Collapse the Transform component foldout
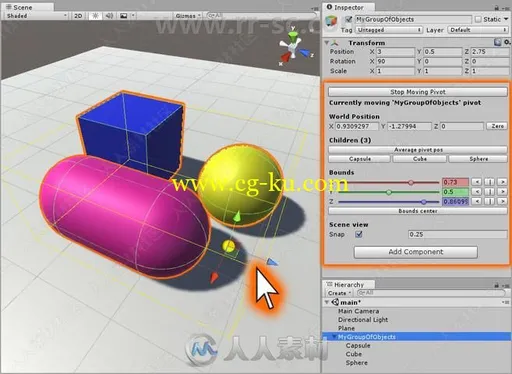 coord(327,43)
